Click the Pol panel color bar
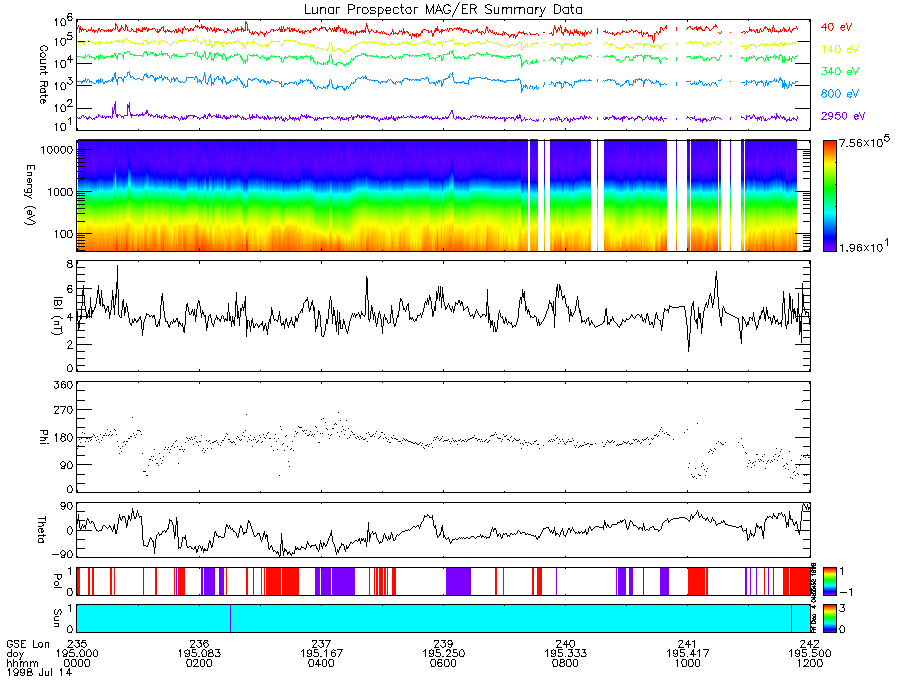 (829, 581)
